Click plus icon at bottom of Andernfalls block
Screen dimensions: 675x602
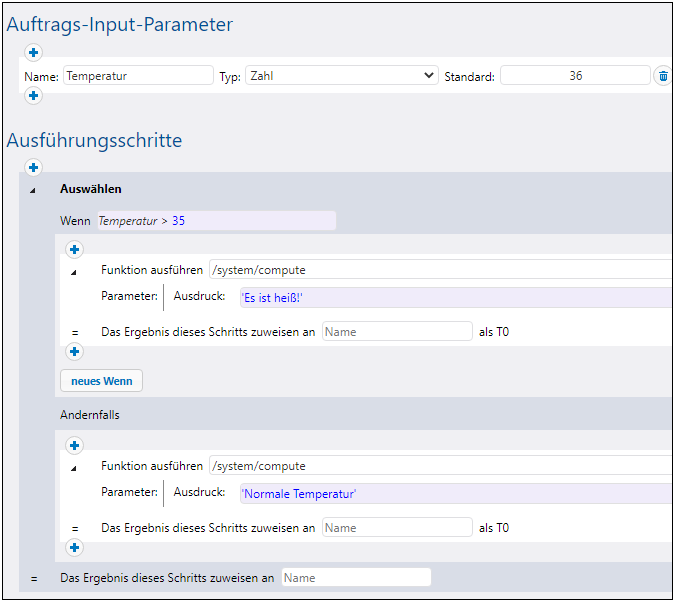pos(74,547)
